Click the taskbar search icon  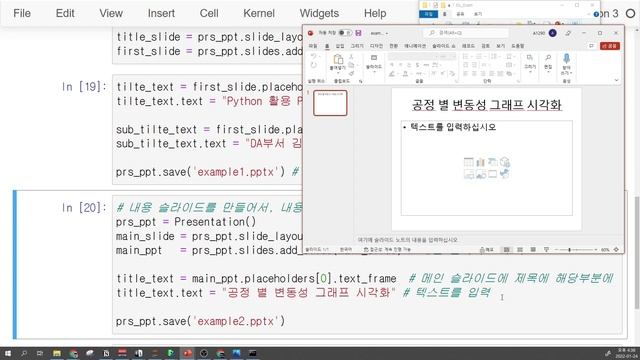24,353
